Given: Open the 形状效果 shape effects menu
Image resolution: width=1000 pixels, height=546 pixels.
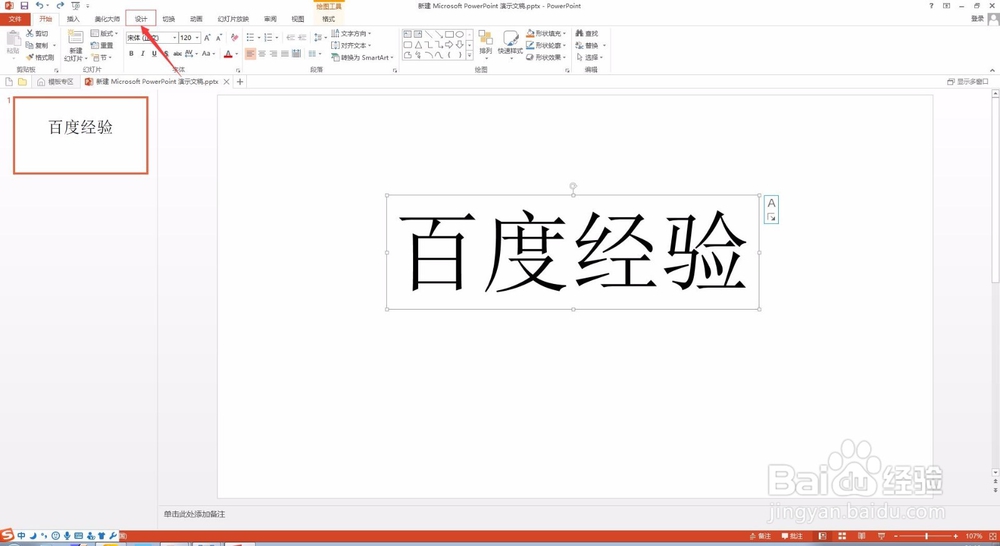Looking at the screenshot, I should pyautogui.click(x=546, y=57).
